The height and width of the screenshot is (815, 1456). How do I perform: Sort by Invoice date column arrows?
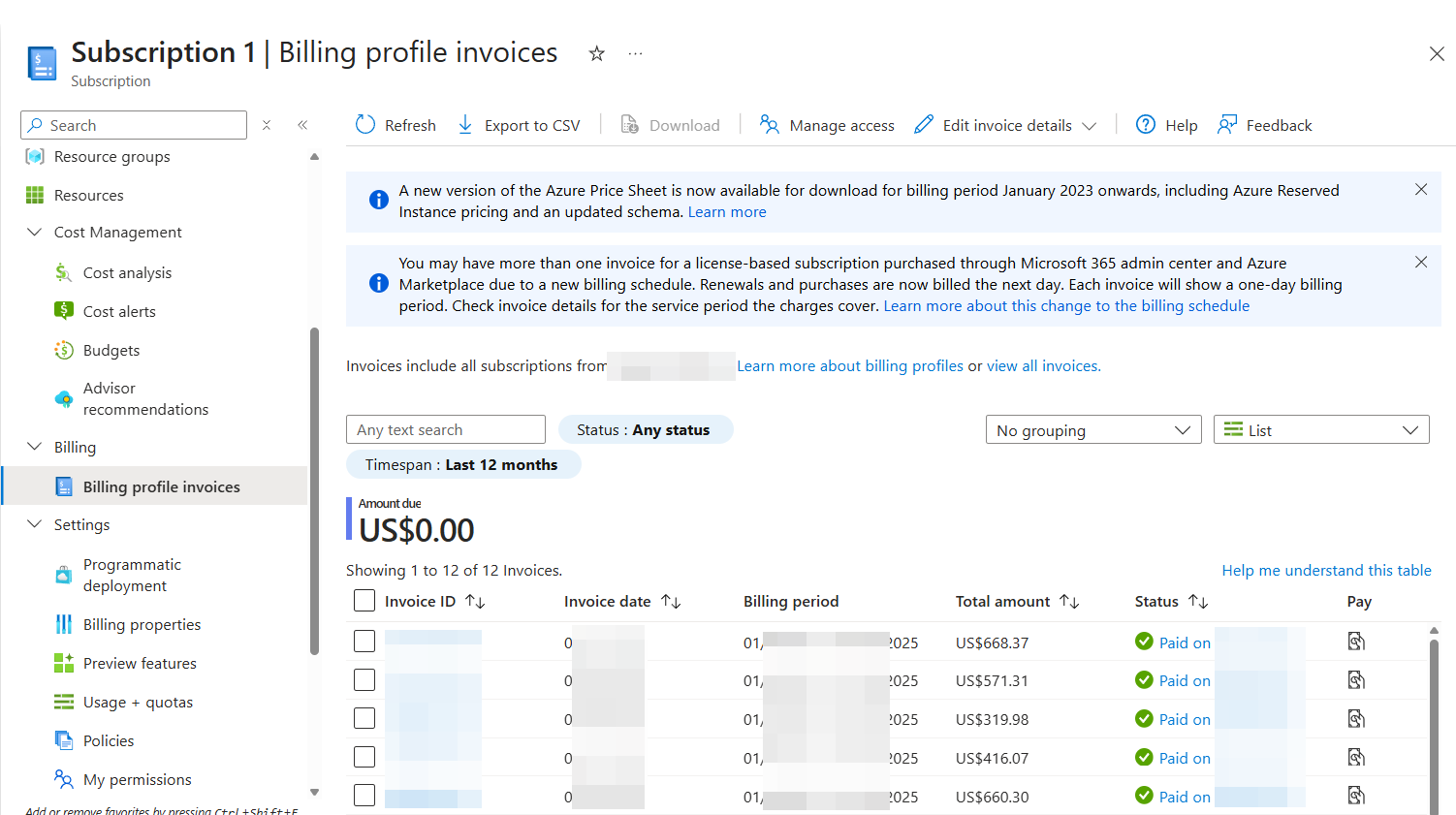(671, 601)
